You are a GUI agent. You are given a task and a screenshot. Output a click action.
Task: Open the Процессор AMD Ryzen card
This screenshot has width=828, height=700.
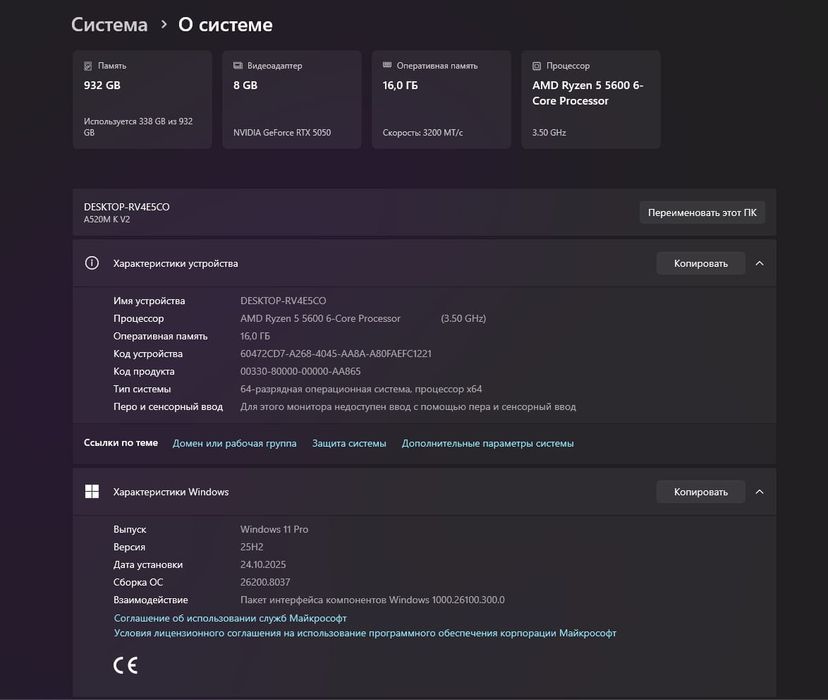[x=591, y=99]
